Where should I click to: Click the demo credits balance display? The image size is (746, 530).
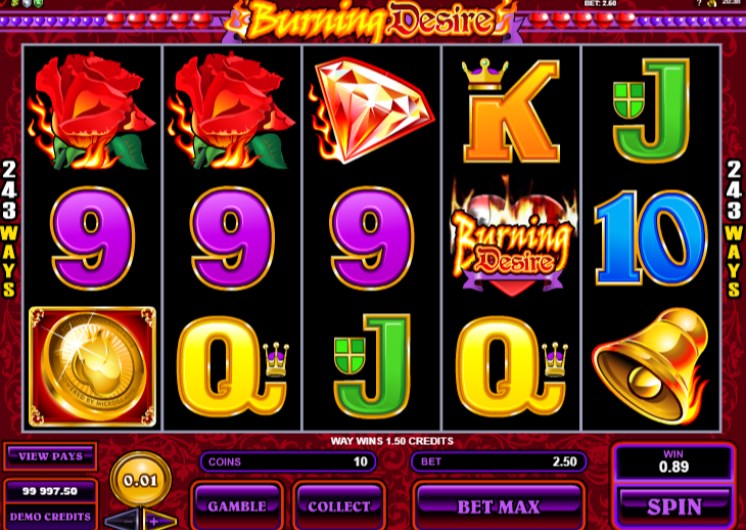pyautogui.click(x=50, y=504)
